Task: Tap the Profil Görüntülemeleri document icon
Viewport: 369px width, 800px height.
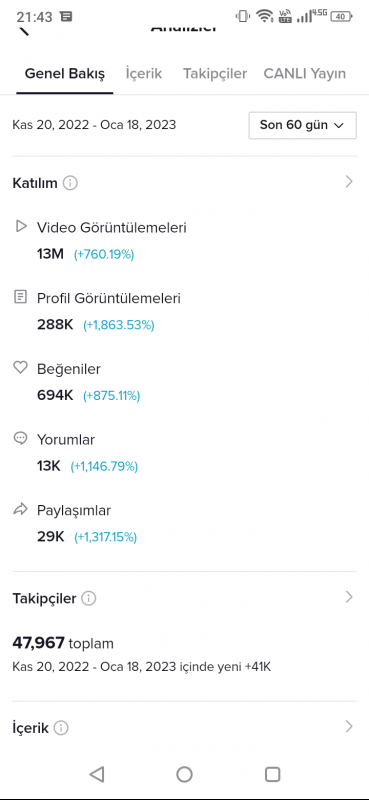Action: point(20,297)
